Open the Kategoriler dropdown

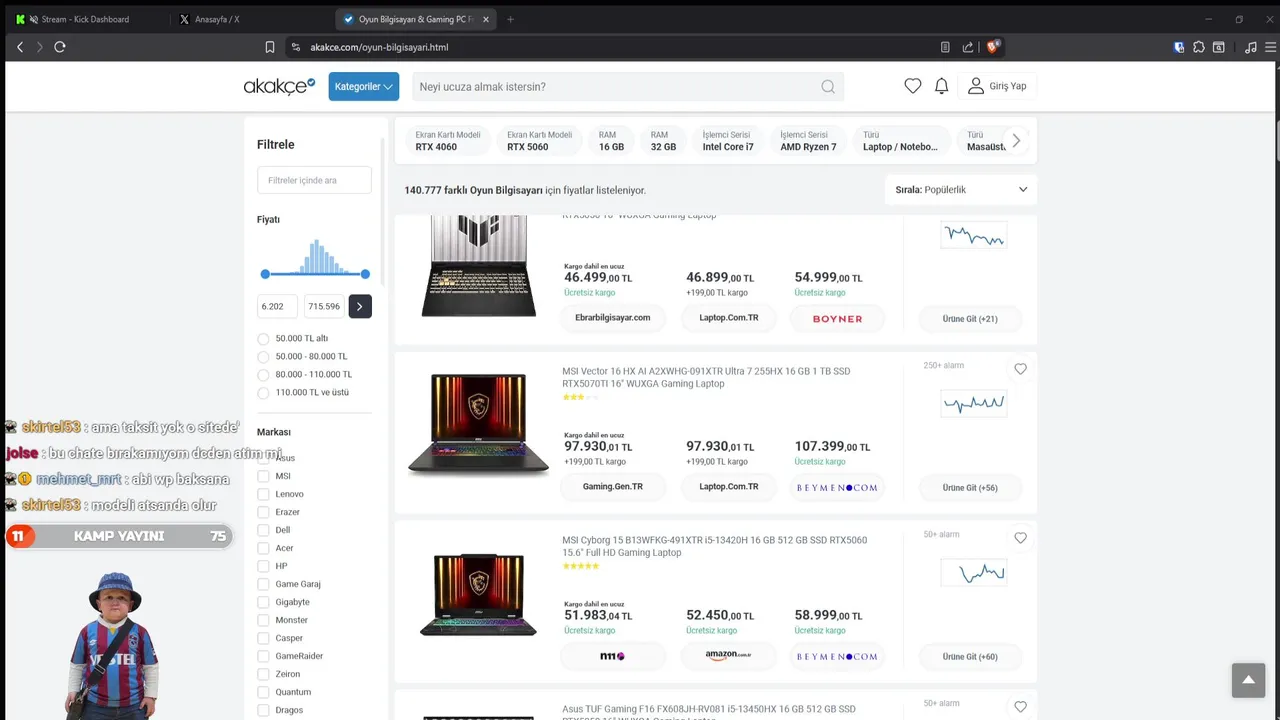click(364, 87)
